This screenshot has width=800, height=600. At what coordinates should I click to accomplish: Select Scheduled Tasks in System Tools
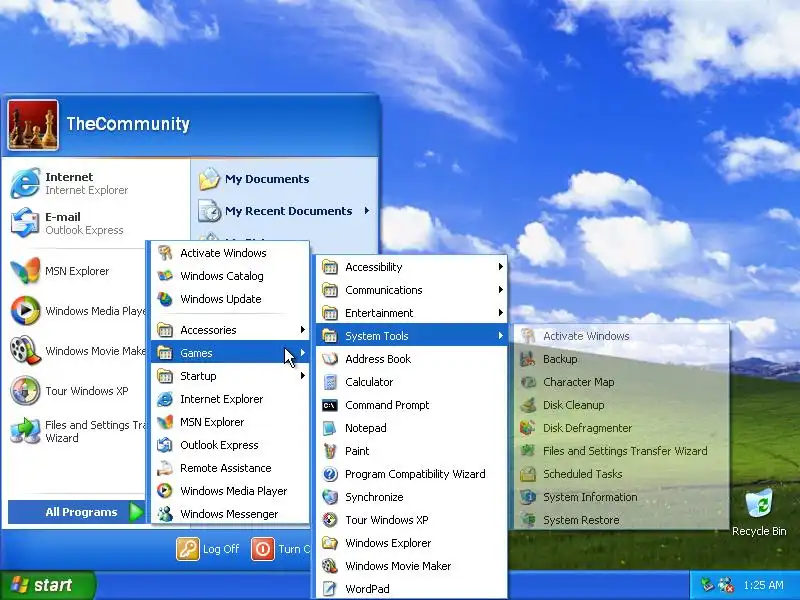pos(621,474)
